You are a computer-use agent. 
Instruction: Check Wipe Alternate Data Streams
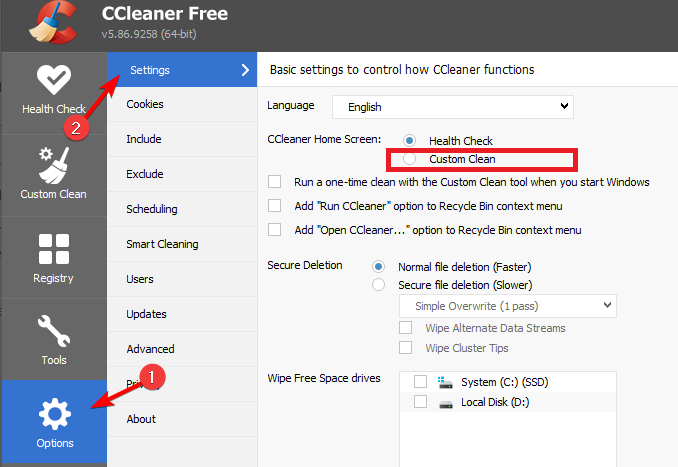pos(406,327)
